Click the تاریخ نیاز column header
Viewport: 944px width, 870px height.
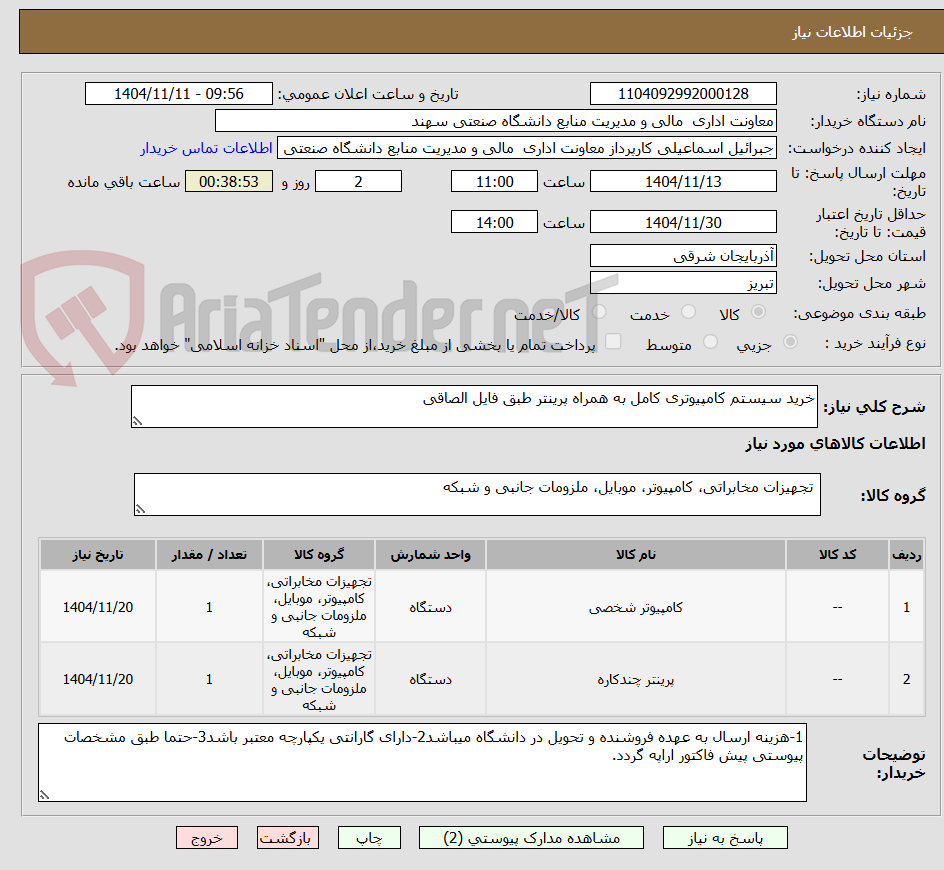pyautogui.click(x=98, y=555)
